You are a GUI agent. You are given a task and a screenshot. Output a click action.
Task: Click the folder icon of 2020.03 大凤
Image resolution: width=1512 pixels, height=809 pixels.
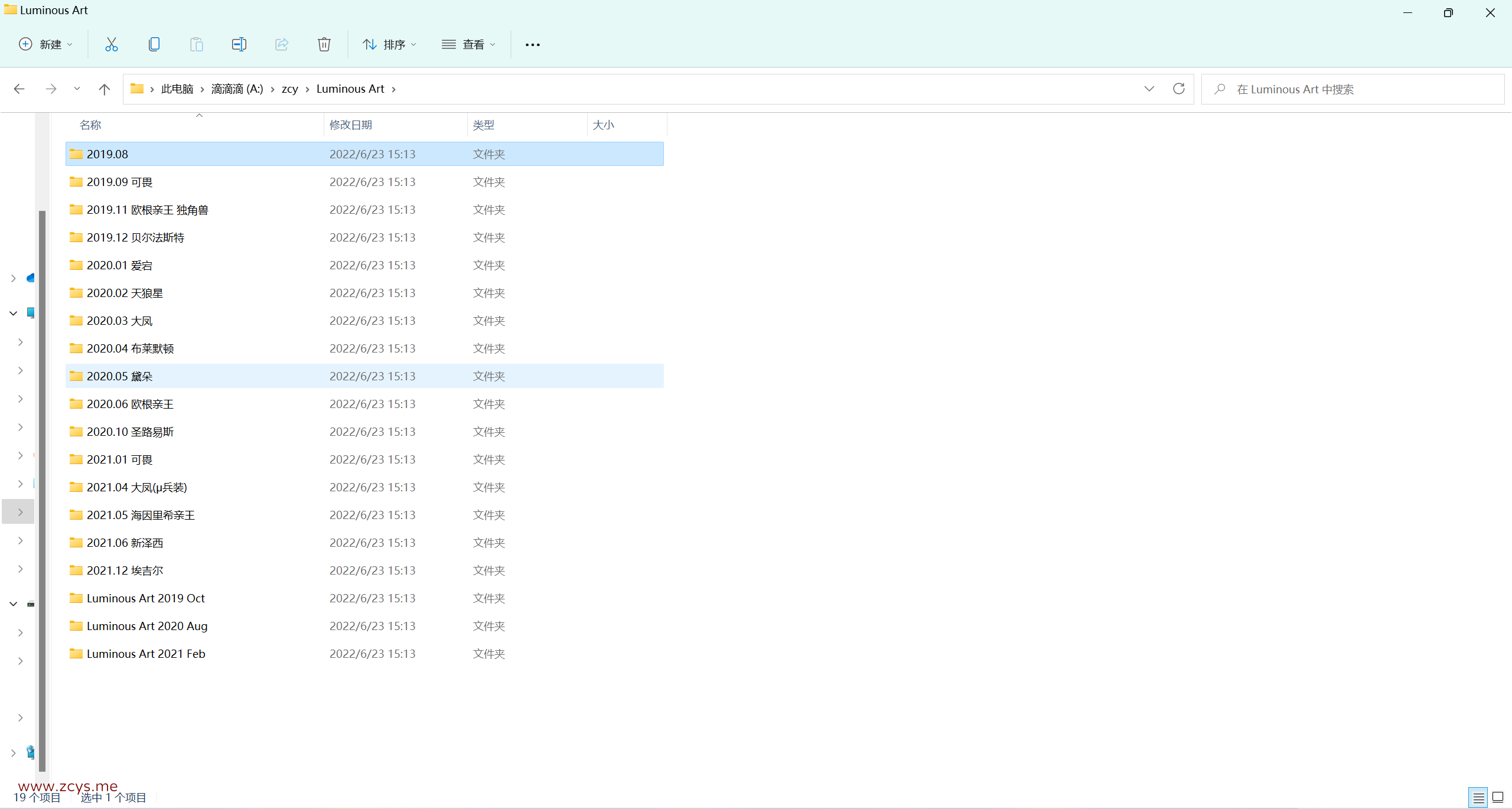point(76,321)
